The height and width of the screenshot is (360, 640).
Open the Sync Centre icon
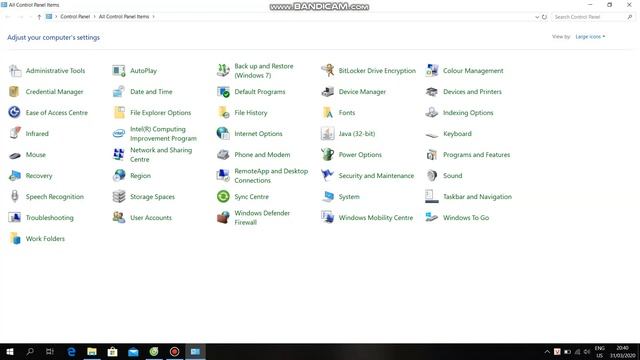223,196
